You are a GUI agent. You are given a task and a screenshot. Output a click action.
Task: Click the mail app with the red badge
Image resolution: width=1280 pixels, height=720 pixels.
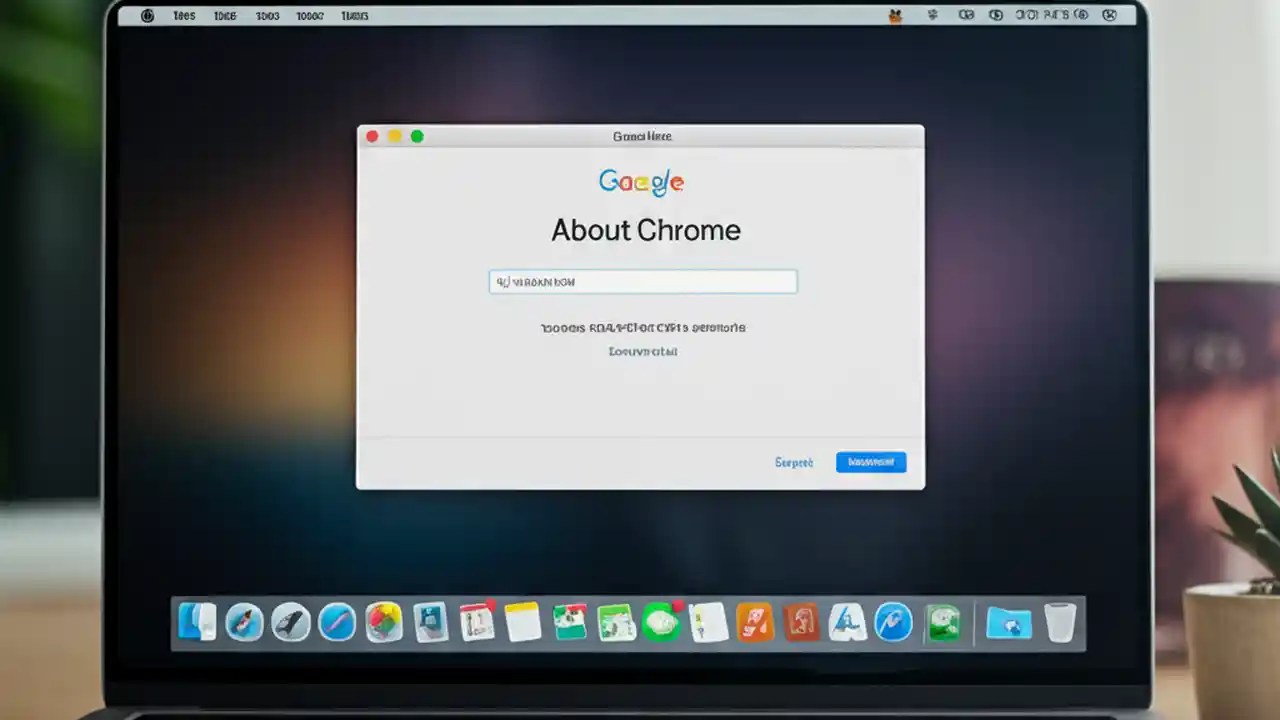coord(476,623)
